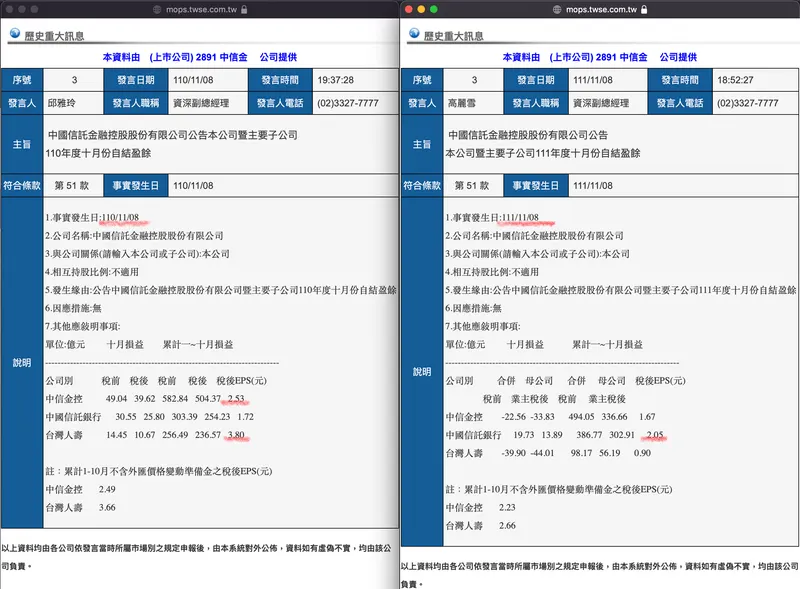Viewport: 800px width, 589px height.
Task: Click 第 51 款 cell in right window
Action: (472, 186)
